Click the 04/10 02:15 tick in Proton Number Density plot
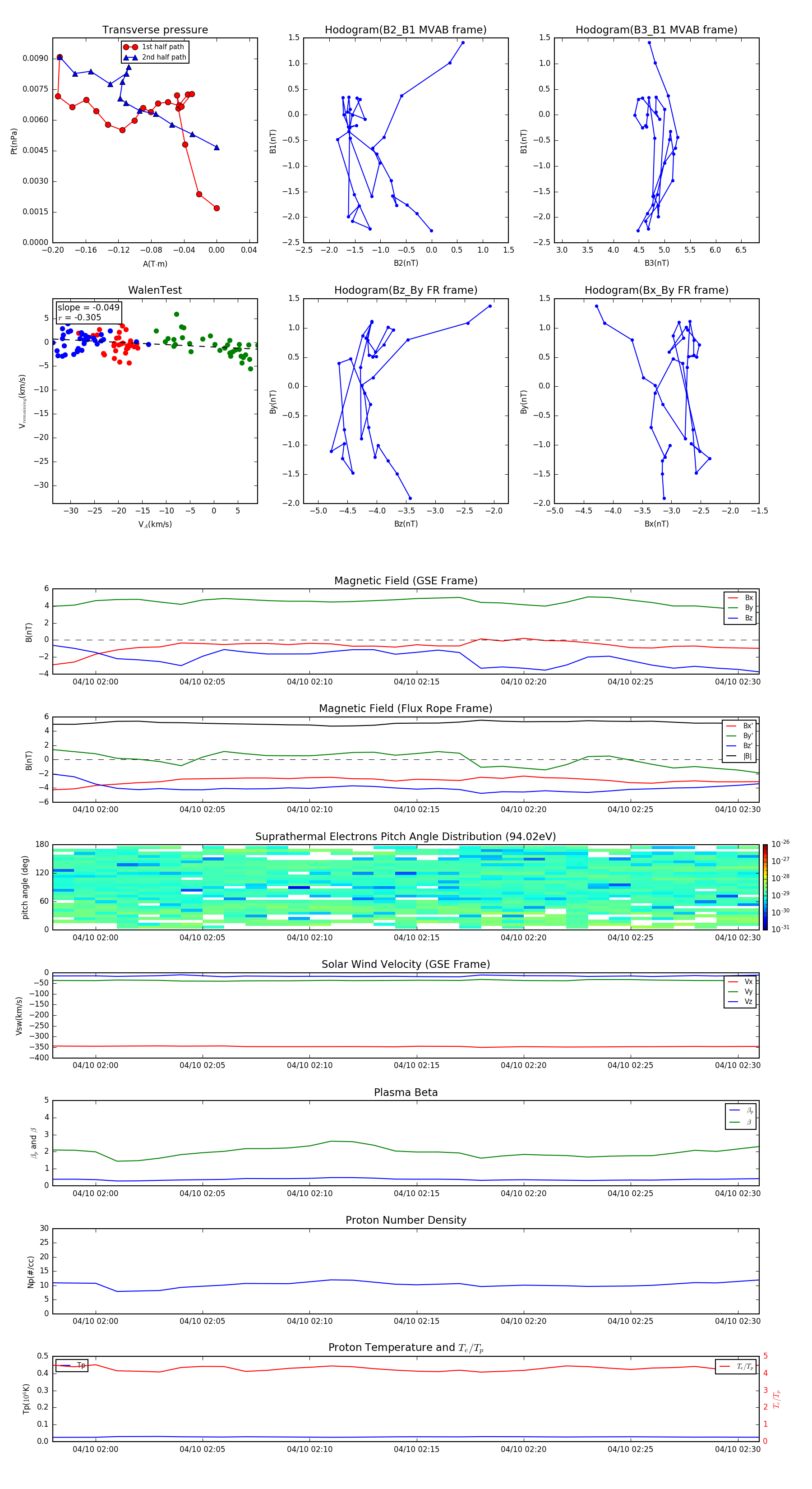Screen dimensions: 812x1489 (x=416, y=1321)
